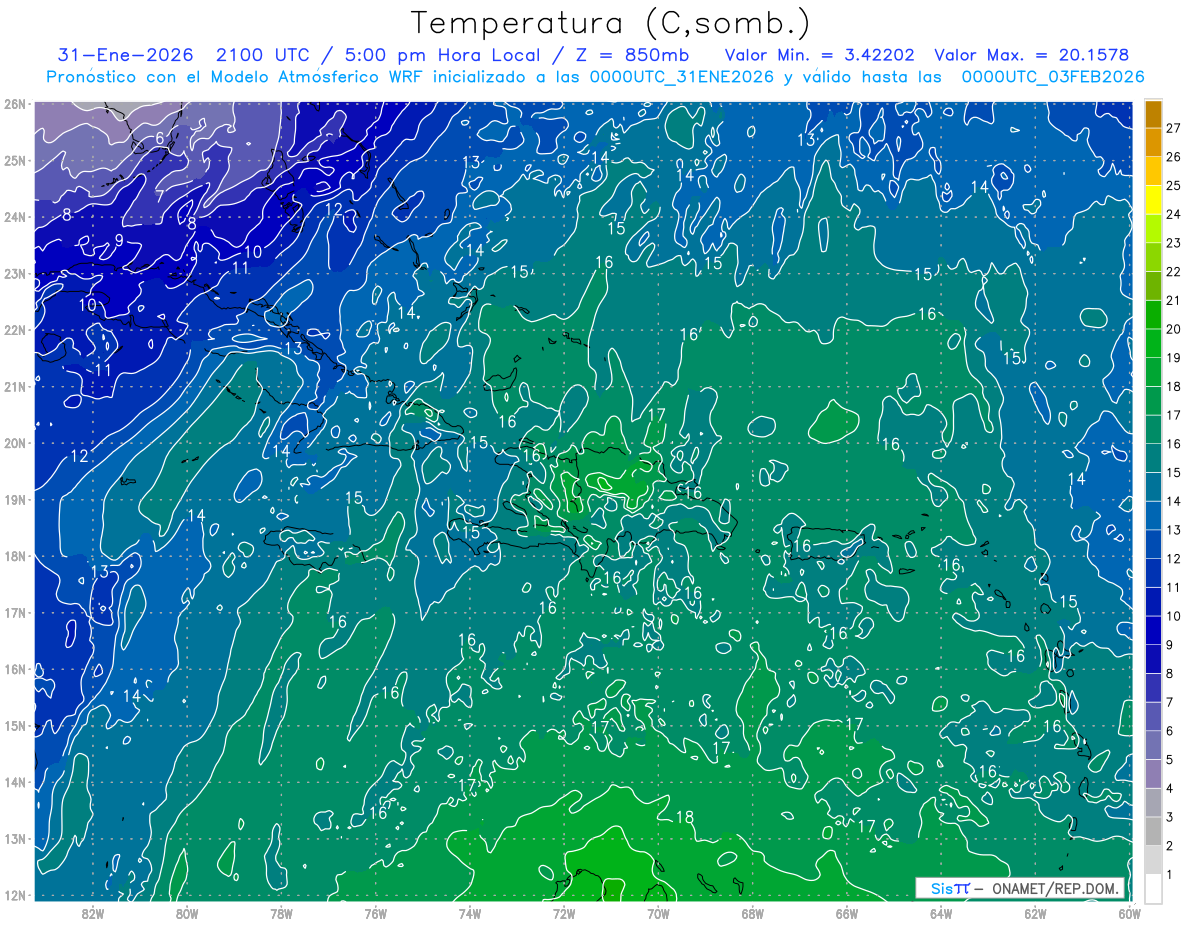
Task: Click the 23N latitude axis label
Action: (x=14, y=273)
